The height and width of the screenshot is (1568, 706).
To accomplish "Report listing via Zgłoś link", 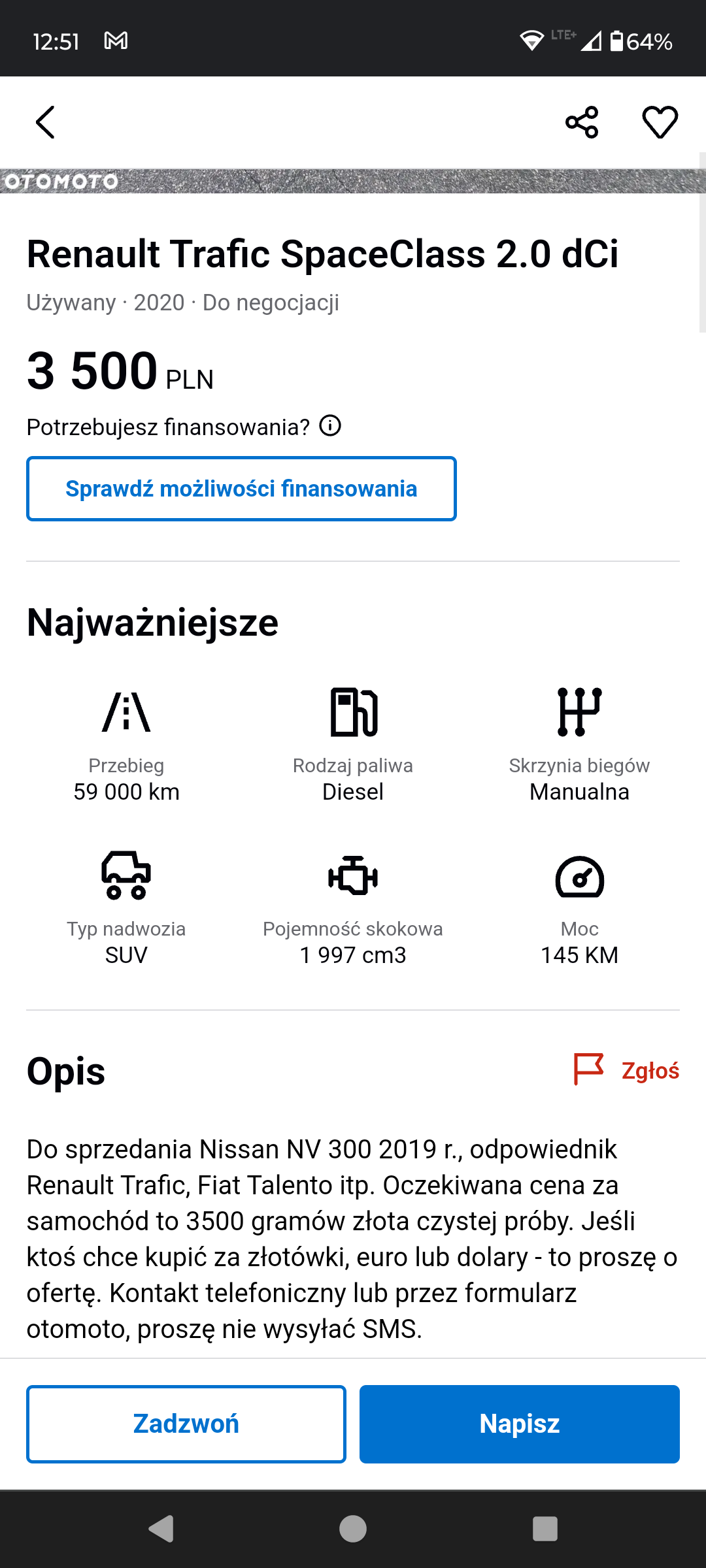I will point(626,1070).
